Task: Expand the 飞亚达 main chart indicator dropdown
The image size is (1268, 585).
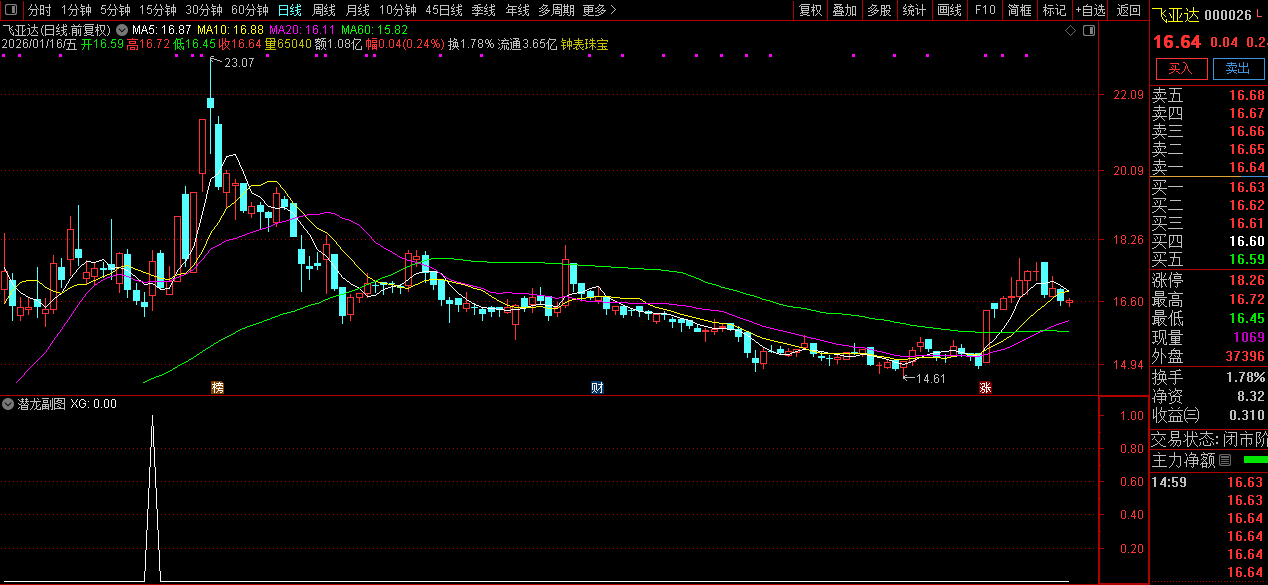Action: (x=123, y=30)
